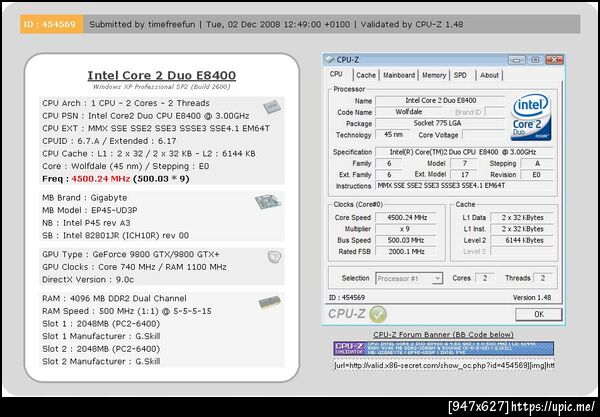Viewport: 600px width, 417px height.
Task: Click the RAM module icon beside RAM size
Action: click(x=270, y=303)
